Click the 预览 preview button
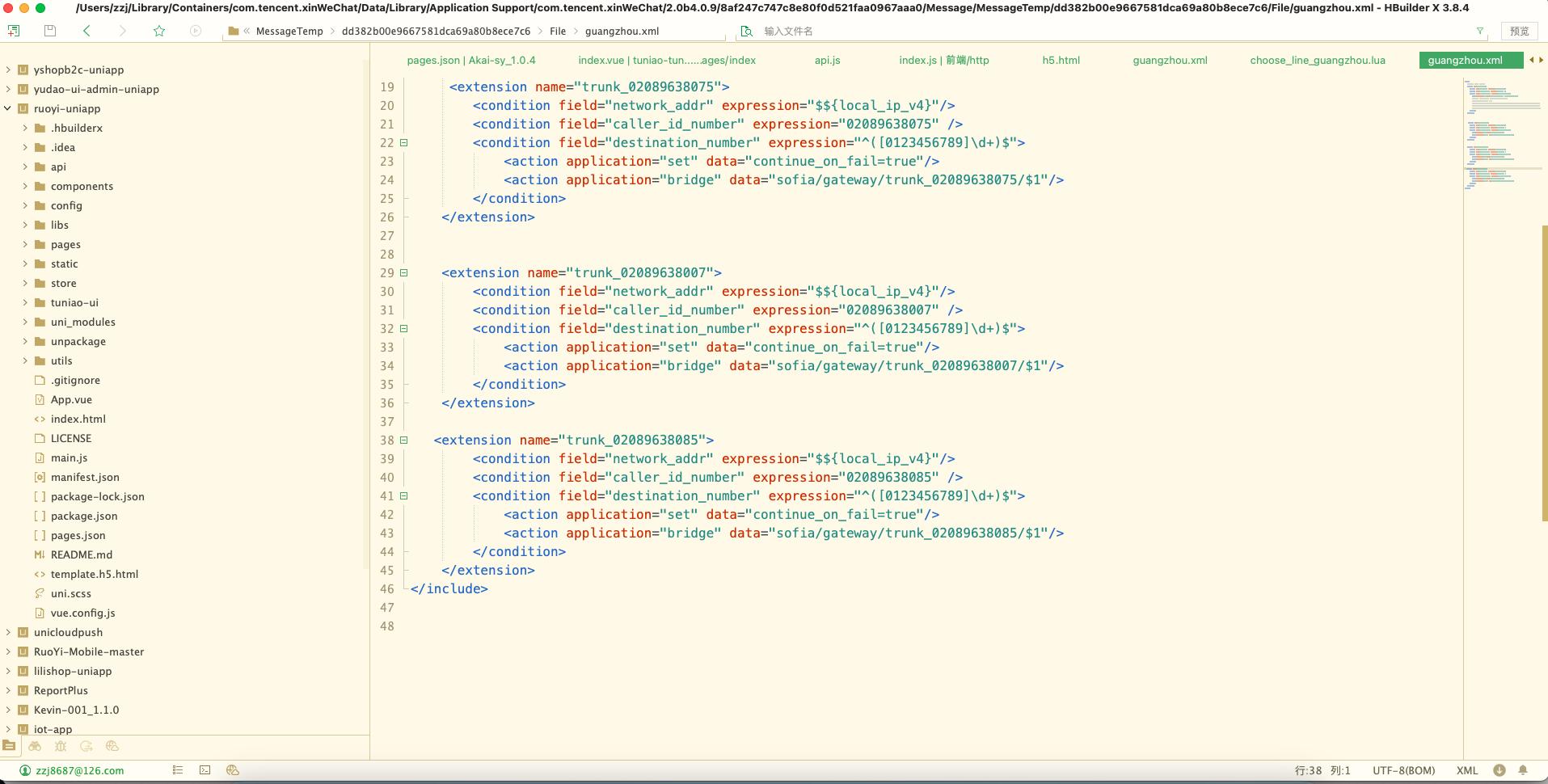The width and height of the screenshot is (1548, 784). click(1519, 31)
